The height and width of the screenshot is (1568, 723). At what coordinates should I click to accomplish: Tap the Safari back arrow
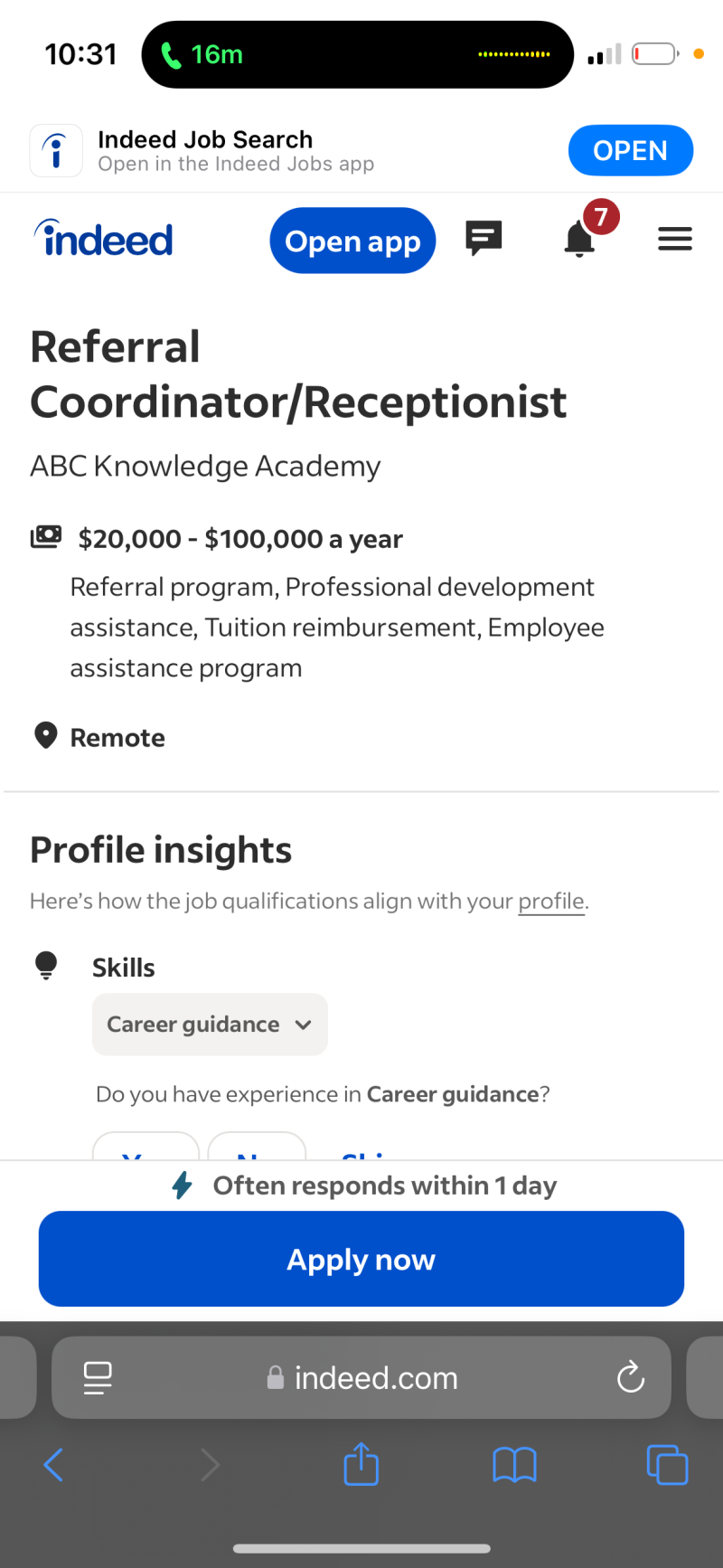click(54, 1465)
